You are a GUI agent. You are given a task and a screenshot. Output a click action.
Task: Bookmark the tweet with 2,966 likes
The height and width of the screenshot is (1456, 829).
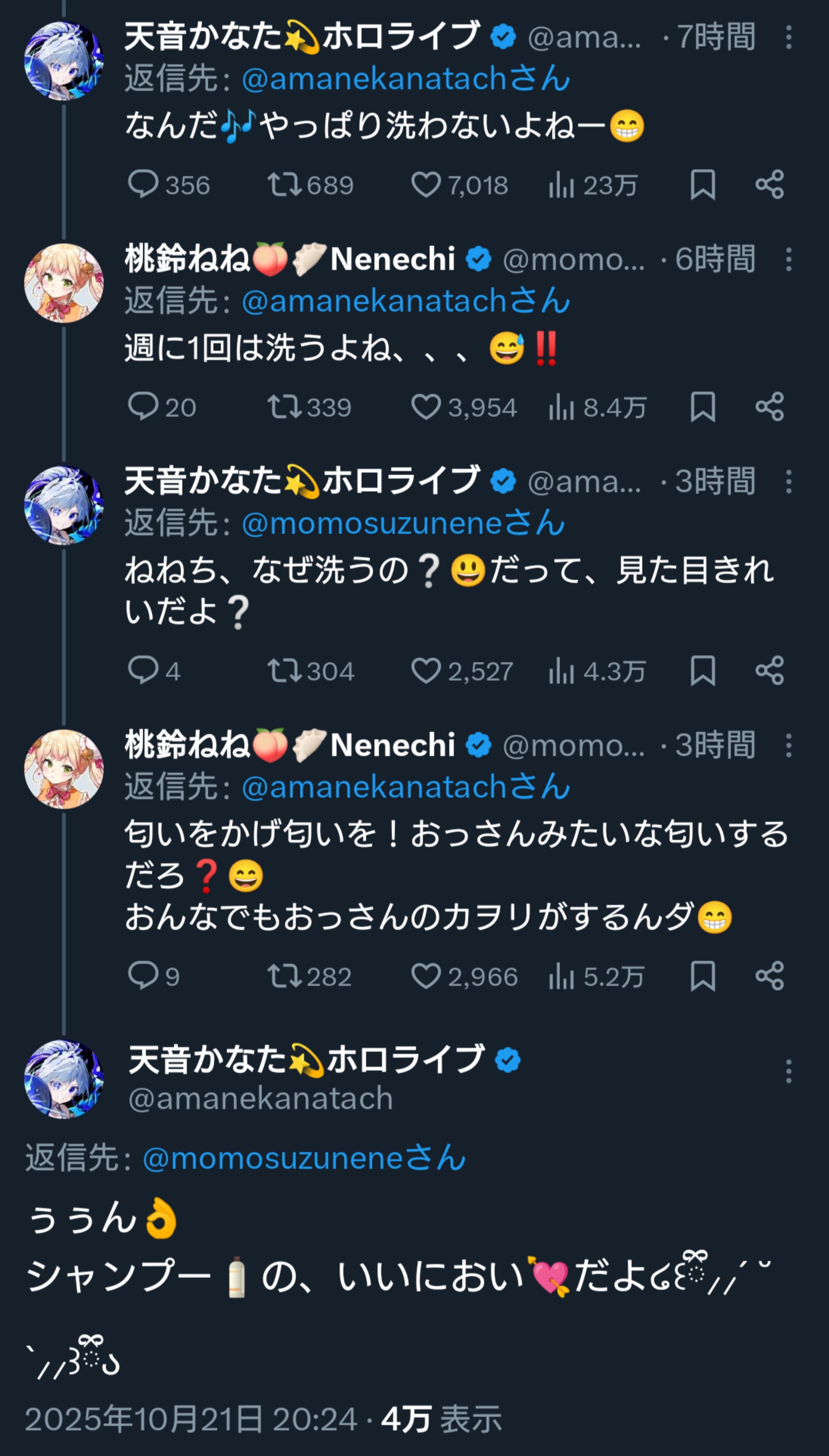702,976
